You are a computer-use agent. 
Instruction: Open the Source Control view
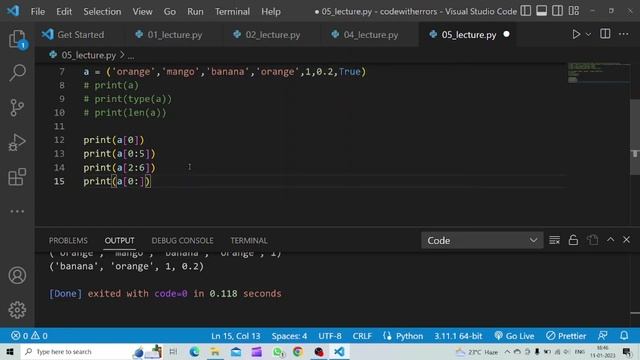[17, 108]
